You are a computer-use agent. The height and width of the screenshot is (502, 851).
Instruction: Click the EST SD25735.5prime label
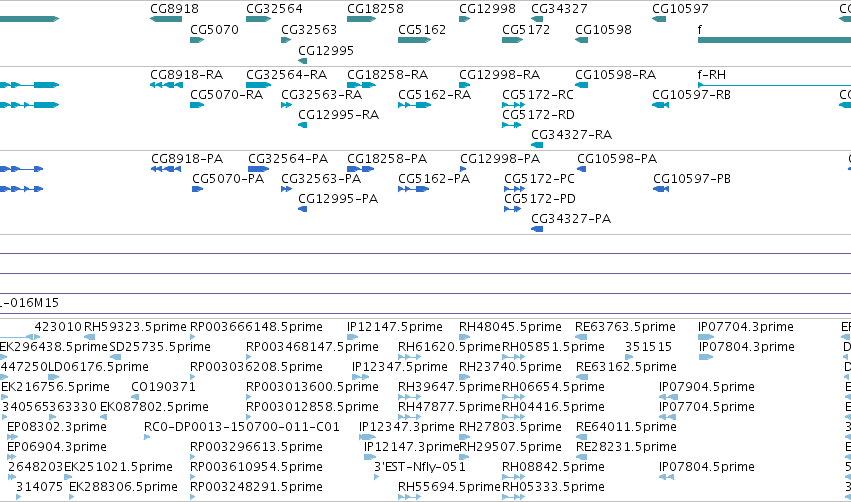point(160,347)
